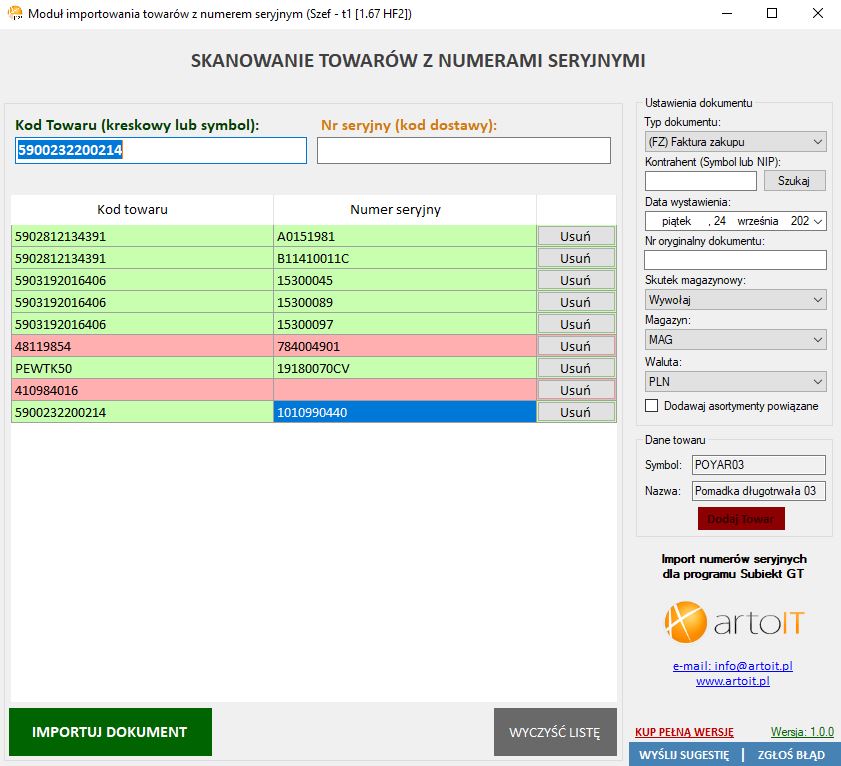The width and height of the screenshot is (841, 766).
Task: Click ZGŁOŚ BŁĄD in bottom bar
Action: pyautogui.click(x=791, y=755)
